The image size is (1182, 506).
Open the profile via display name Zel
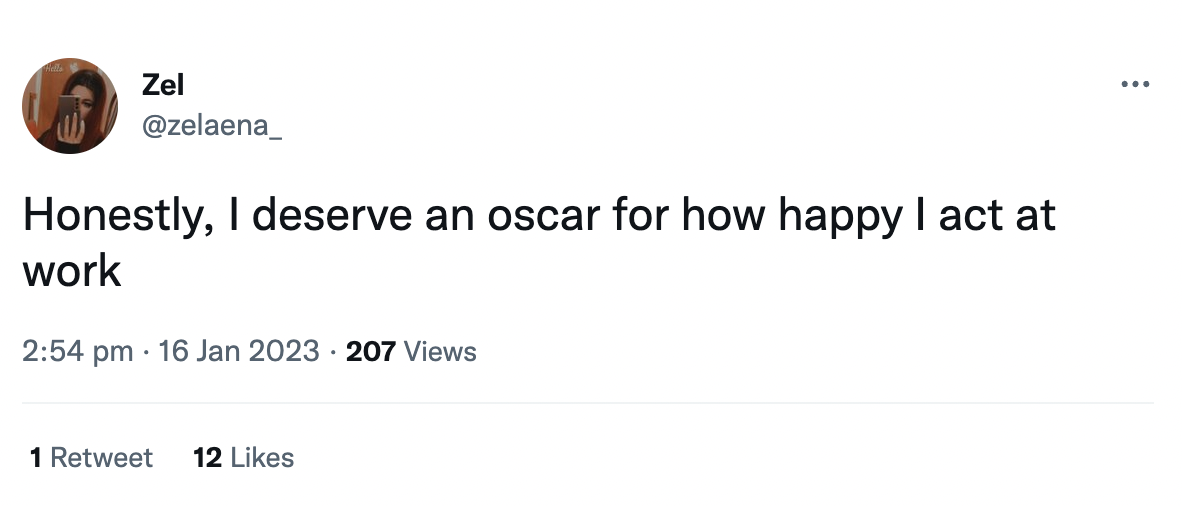pos(164,86)
